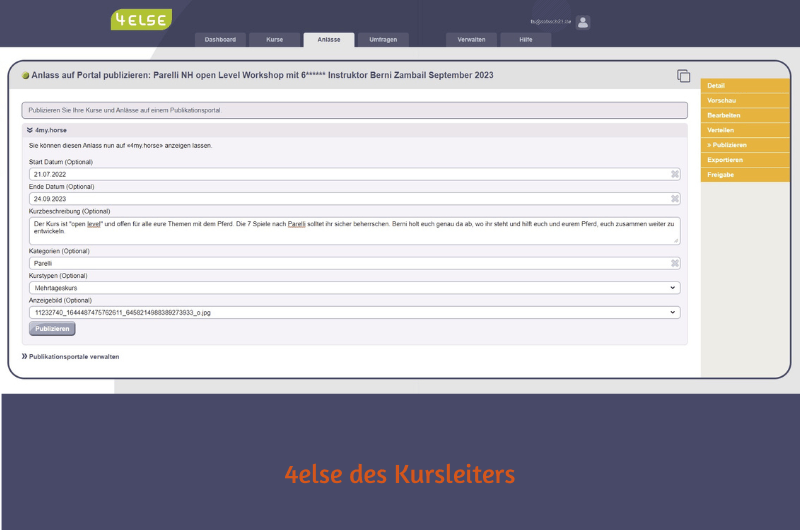
Task: Open the Kurstypen dropdown
Action: 355,287
